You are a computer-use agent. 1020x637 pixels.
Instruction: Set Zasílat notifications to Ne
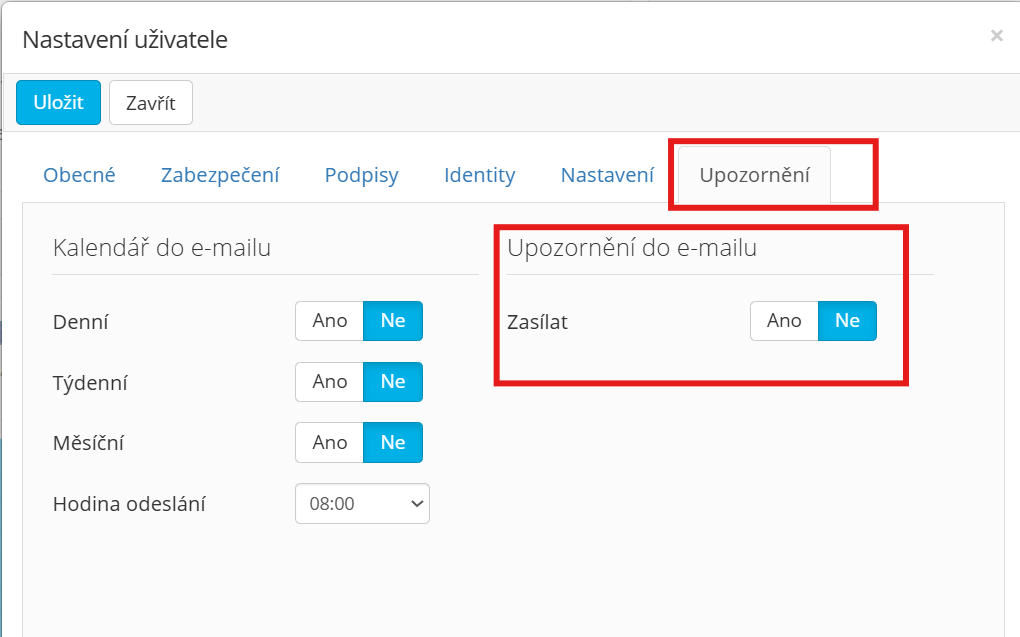(847, 321)
